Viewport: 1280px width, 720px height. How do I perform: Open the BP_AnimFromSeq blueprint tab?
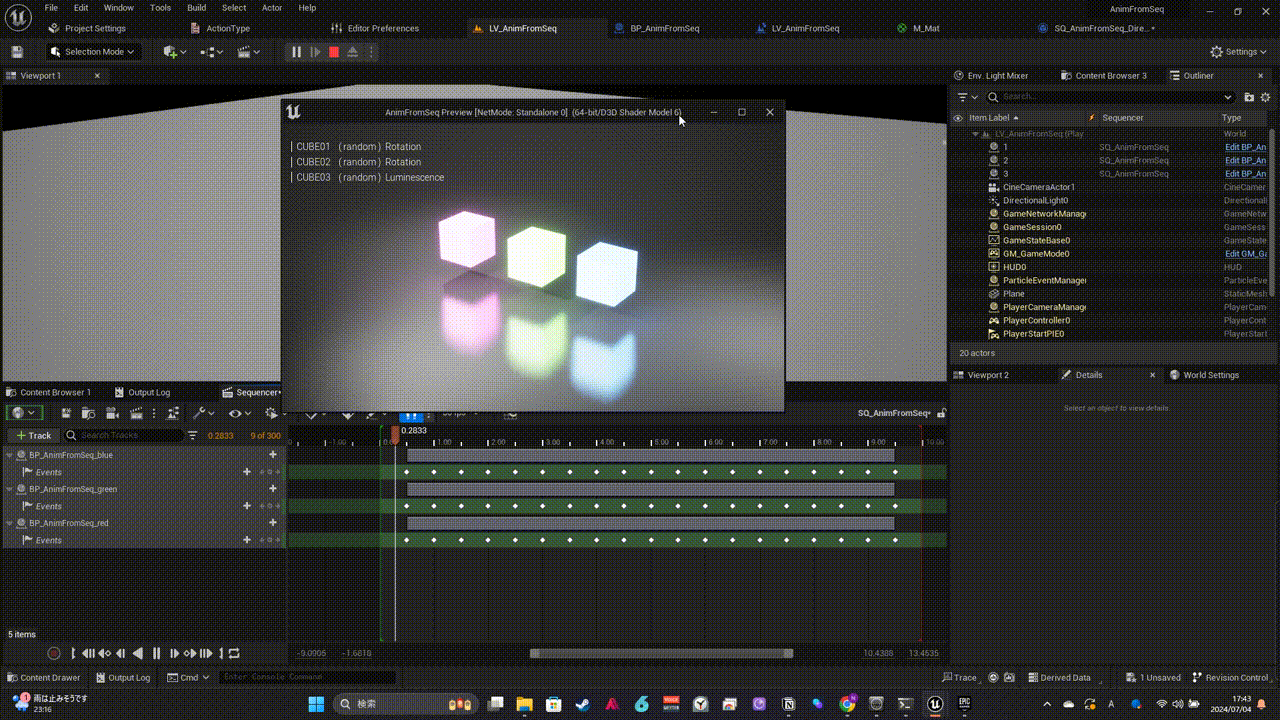(658, 28)
